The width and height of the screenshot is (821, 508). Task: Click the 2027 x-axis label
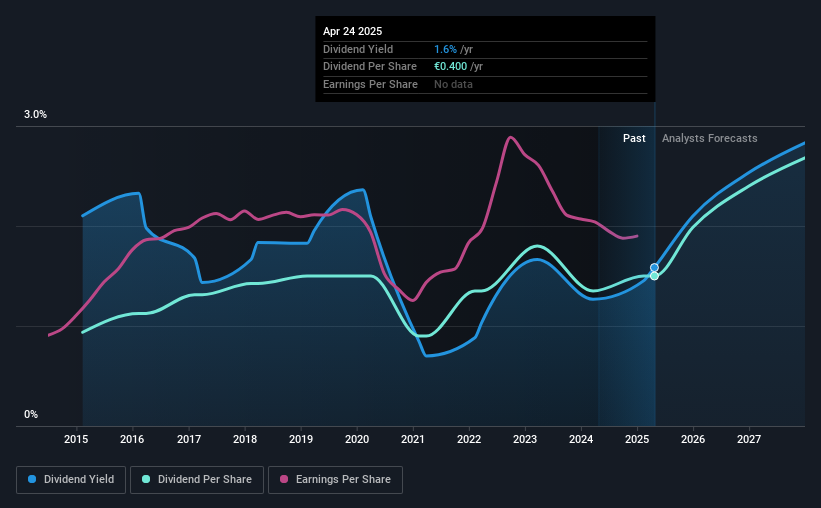749,439
